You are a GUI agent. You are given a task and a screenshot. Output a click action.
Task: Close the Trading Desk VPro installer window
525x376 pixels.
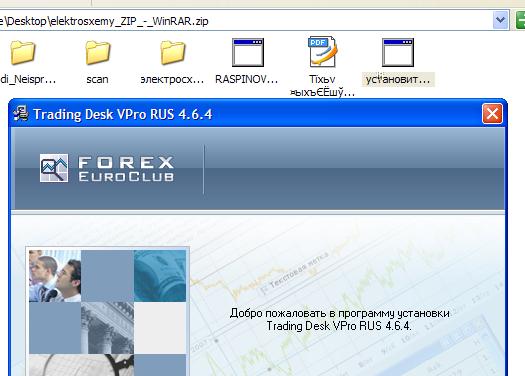[492, 114]
